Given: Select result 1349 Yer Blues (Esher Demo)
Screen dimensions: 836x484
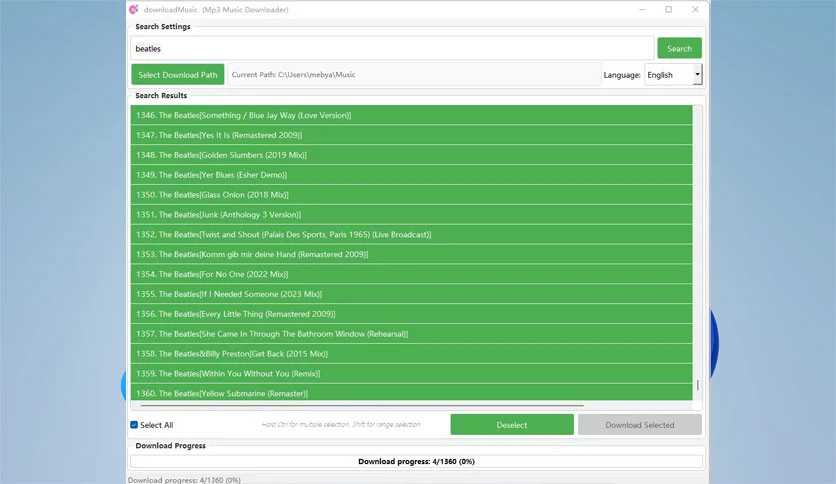Looking at the screenshot, I should click(412, 175).
